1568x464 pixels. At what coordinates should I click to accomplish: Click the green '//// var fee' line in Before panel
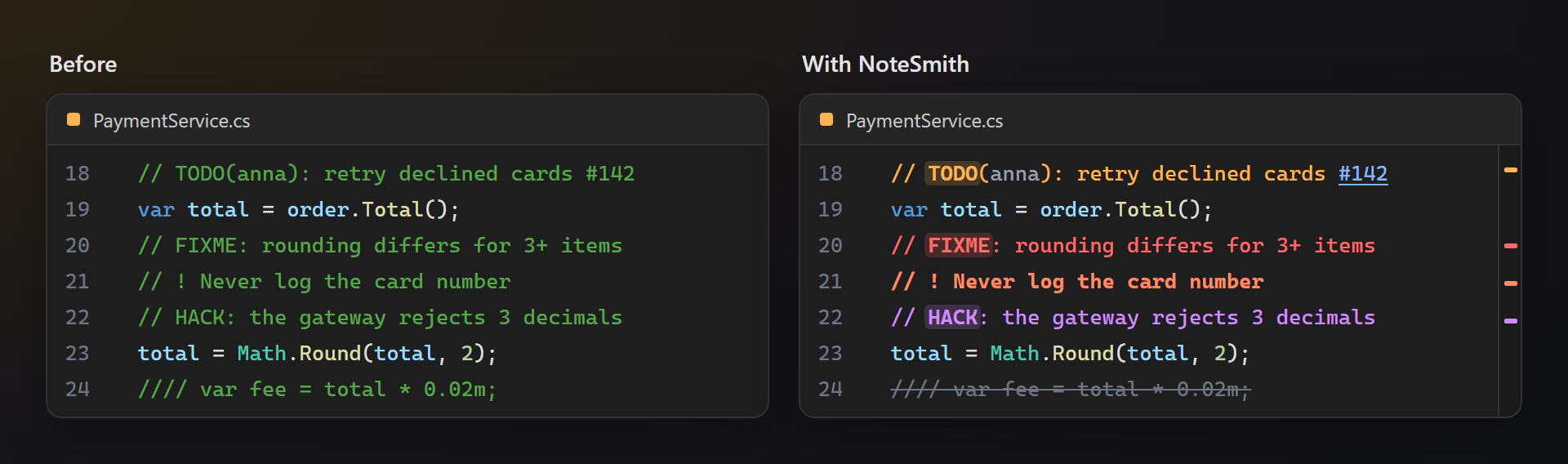click(x=318, y=390)
